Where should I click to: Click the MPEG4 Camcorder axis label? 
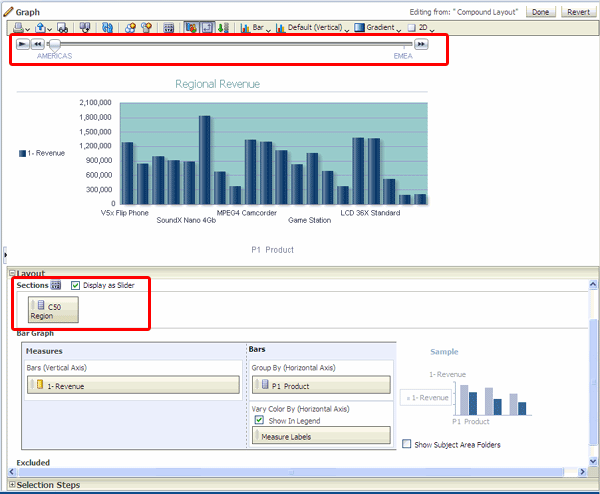[246, 213]
